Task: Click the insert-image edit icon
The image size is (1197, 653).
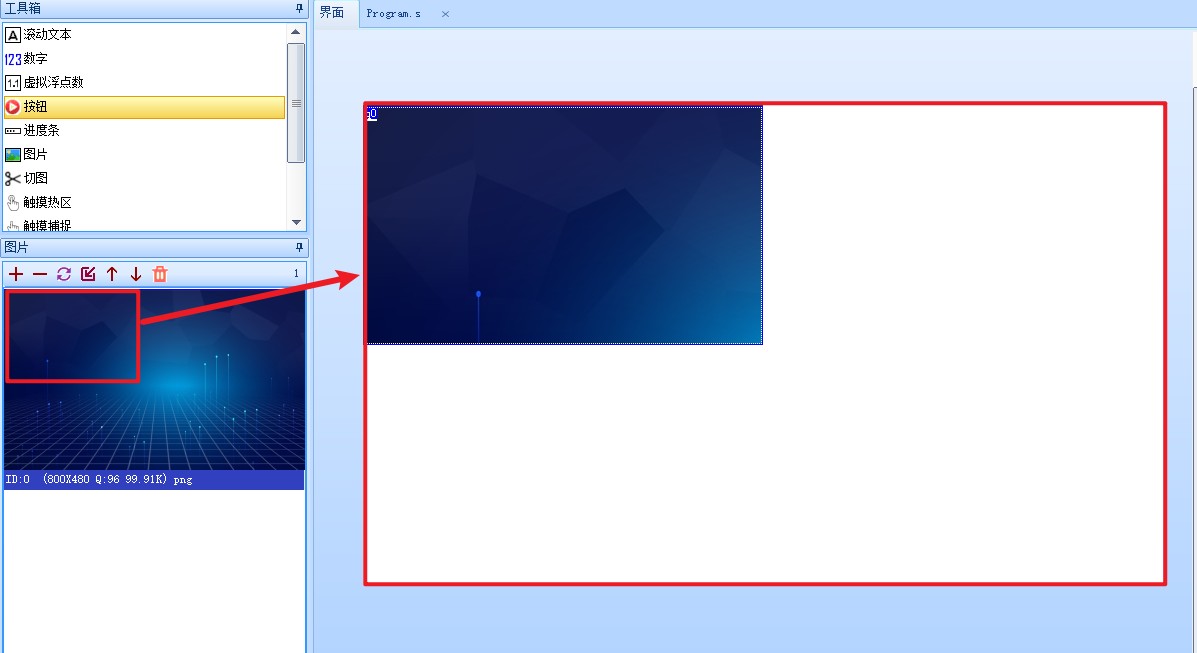Action: coord(88,274)
